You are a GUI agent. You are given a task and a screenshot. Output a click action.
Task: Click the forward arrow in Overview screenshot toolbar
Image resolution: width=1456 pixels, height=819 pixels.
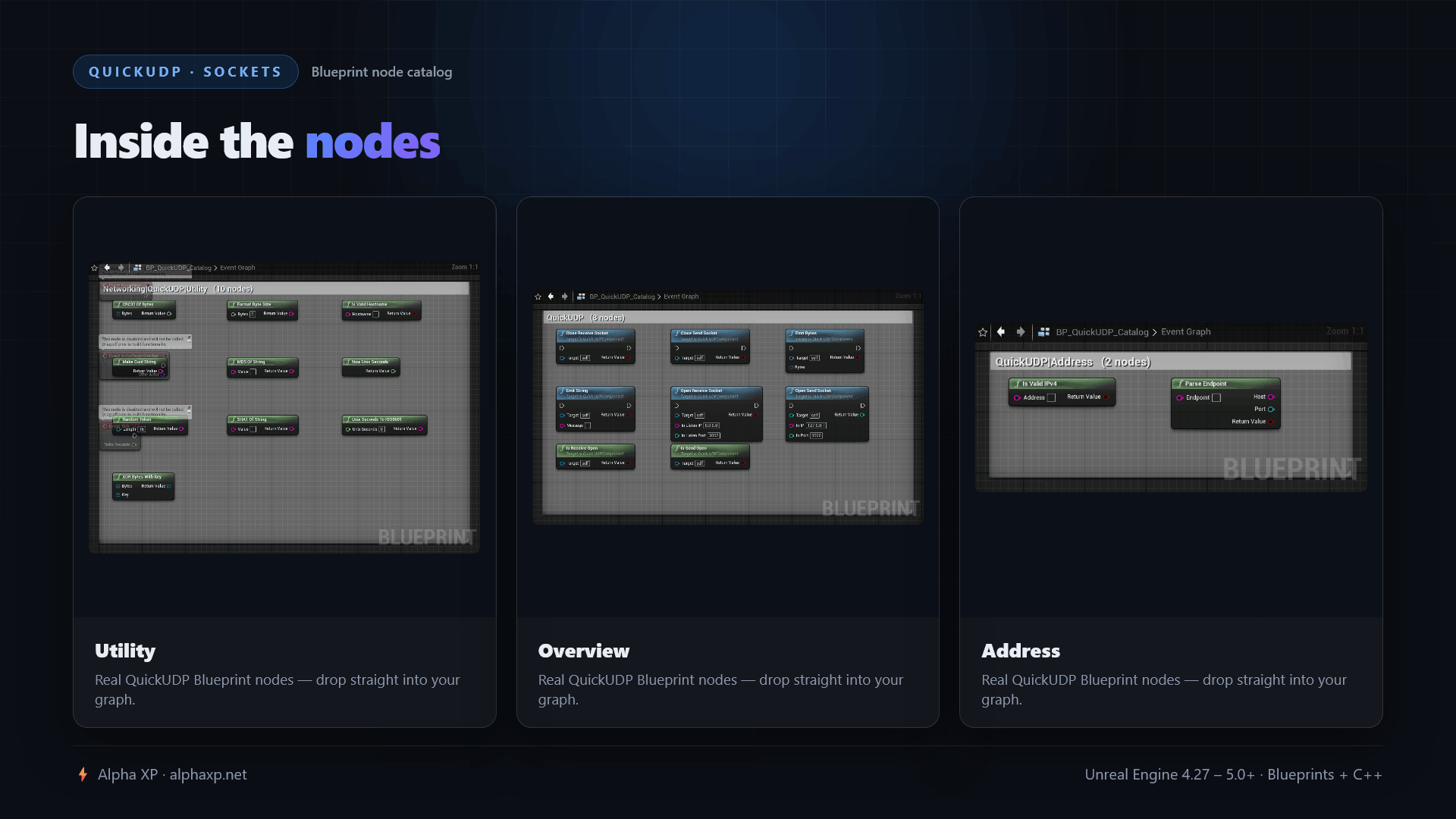pyautogui.click(x=564, y=297)
